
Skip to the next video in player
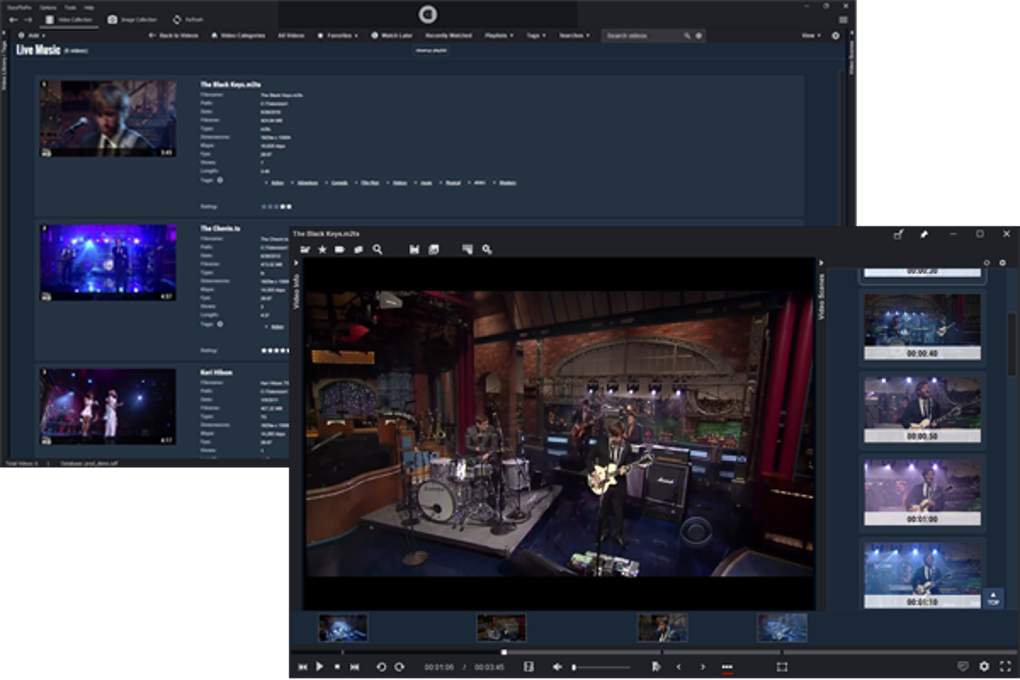click(355, 666)
